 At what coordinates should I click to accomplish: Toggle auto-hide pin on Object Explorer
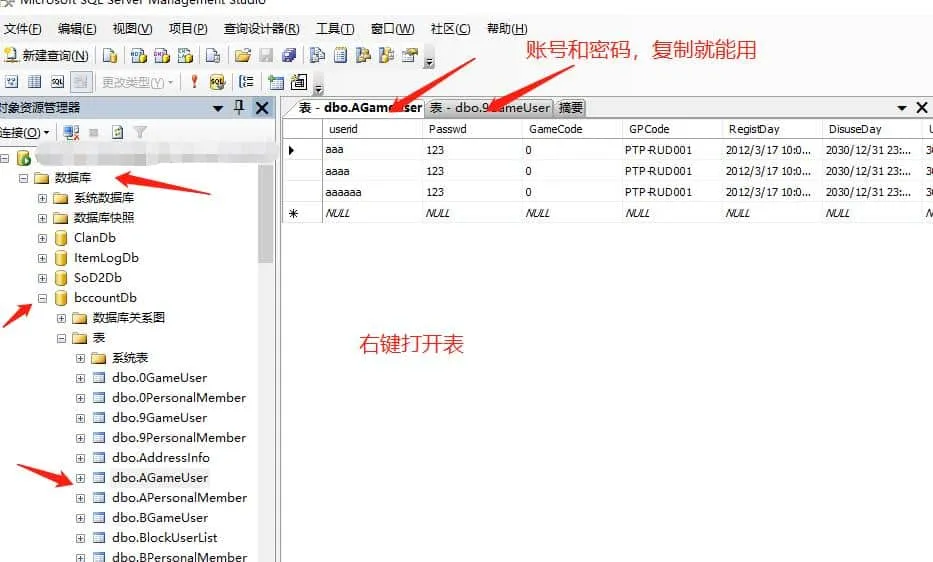[239, 108]
